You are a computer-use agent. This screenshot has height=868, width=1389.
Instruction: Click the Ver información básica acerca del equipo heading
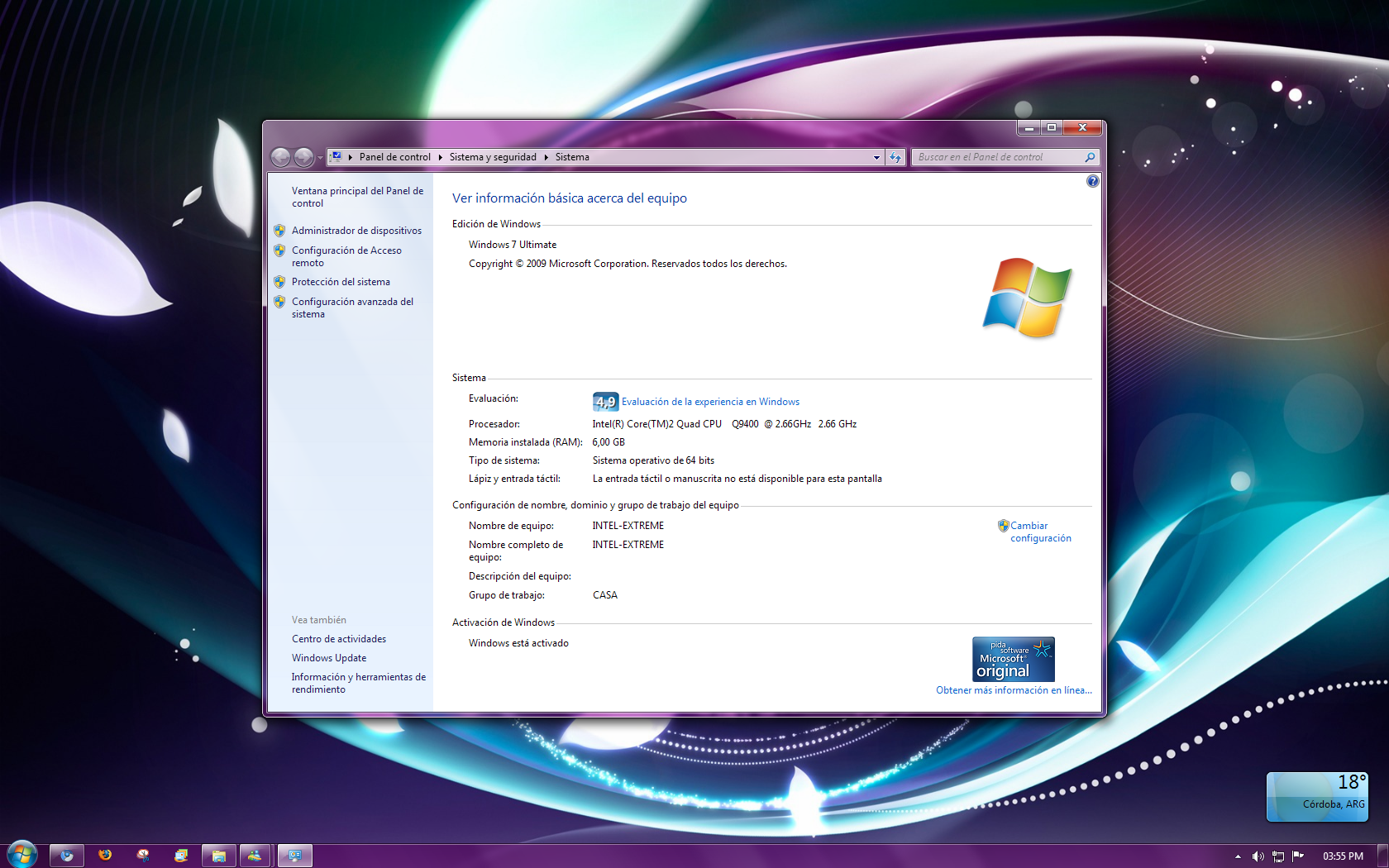click(570, 198)
